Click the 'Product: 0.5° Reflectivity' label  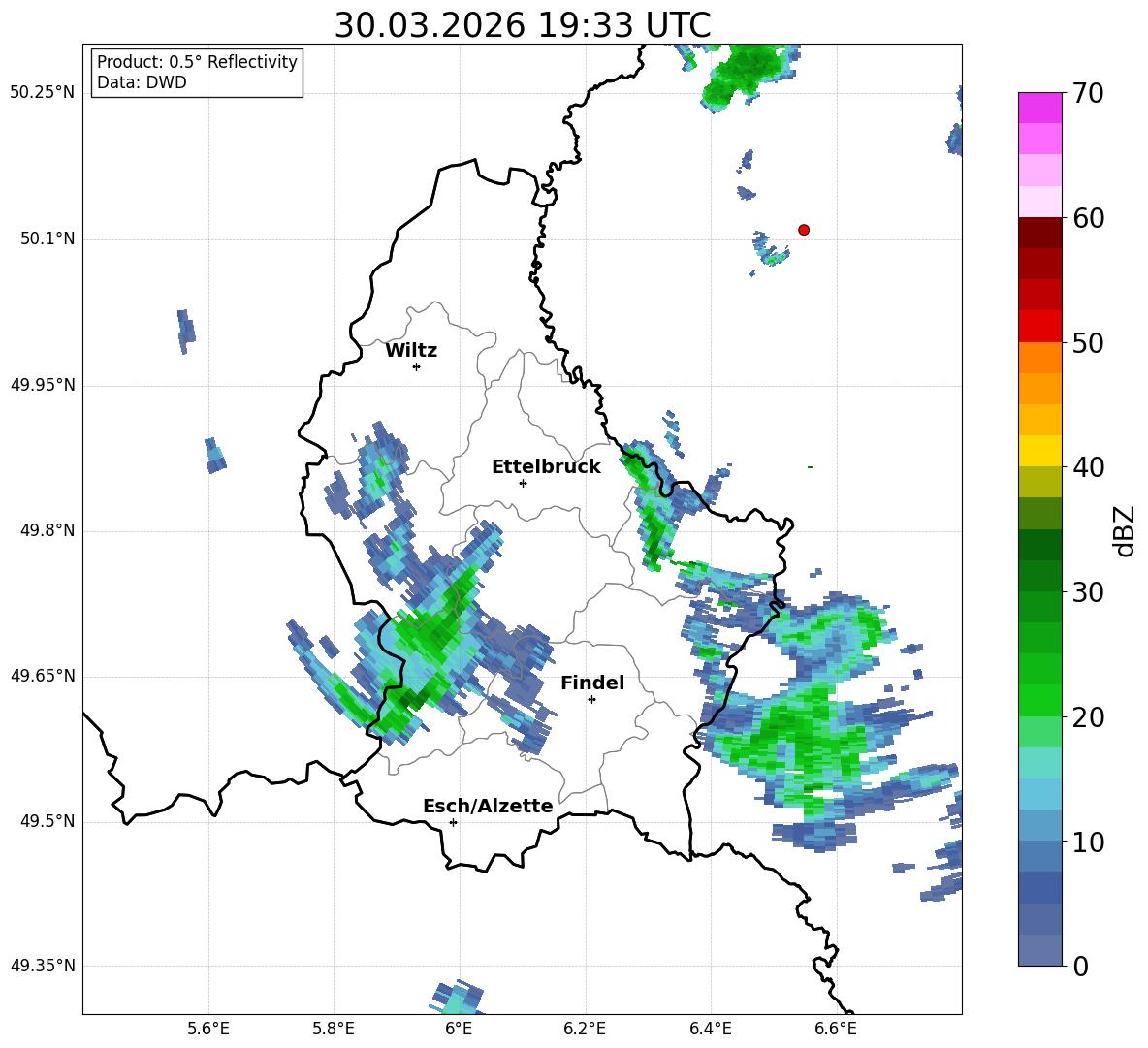(x=197, y=62)
